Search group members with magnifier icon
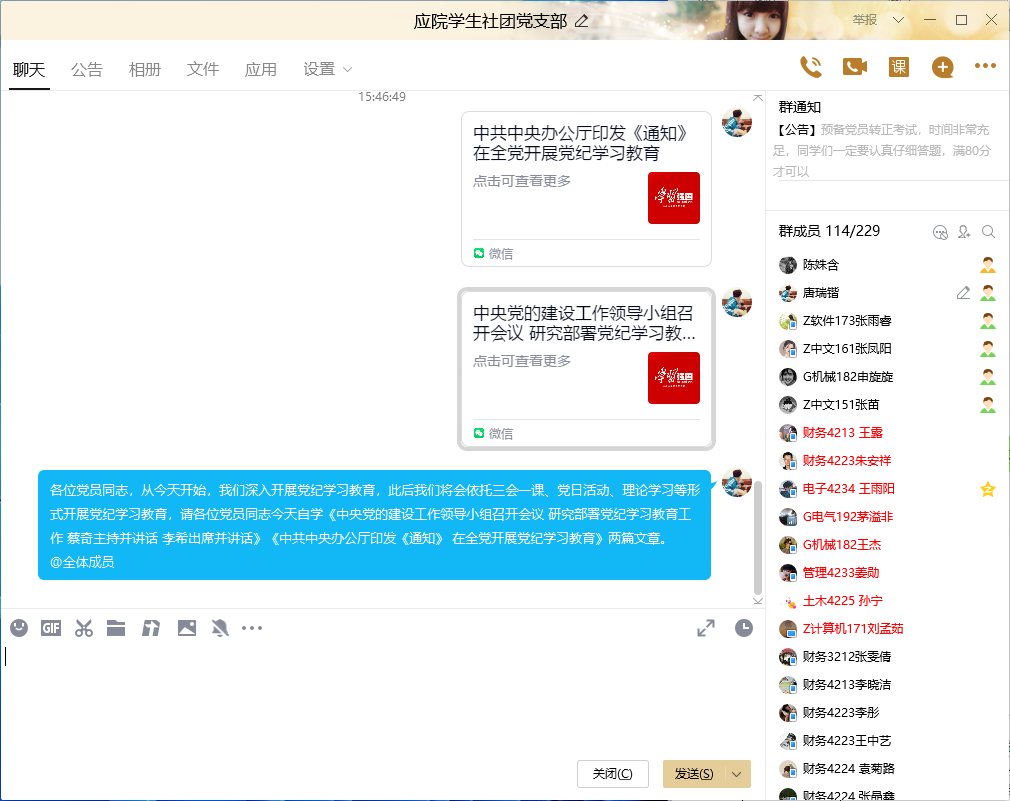 [988, 232]
